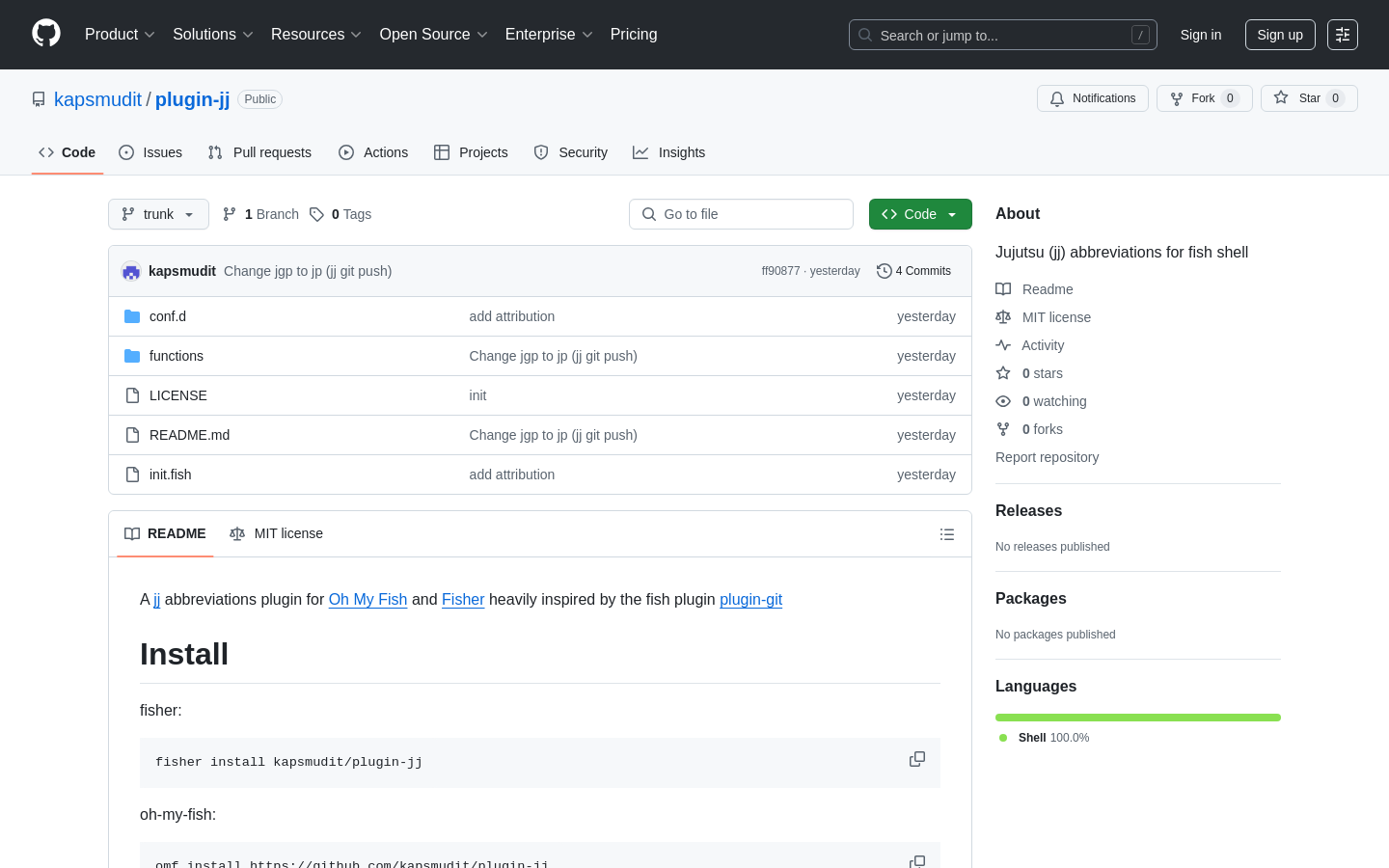Click 'add attribution' message in conf.d row
This screenshot has height=868, width=1389.
pos(512,316)
